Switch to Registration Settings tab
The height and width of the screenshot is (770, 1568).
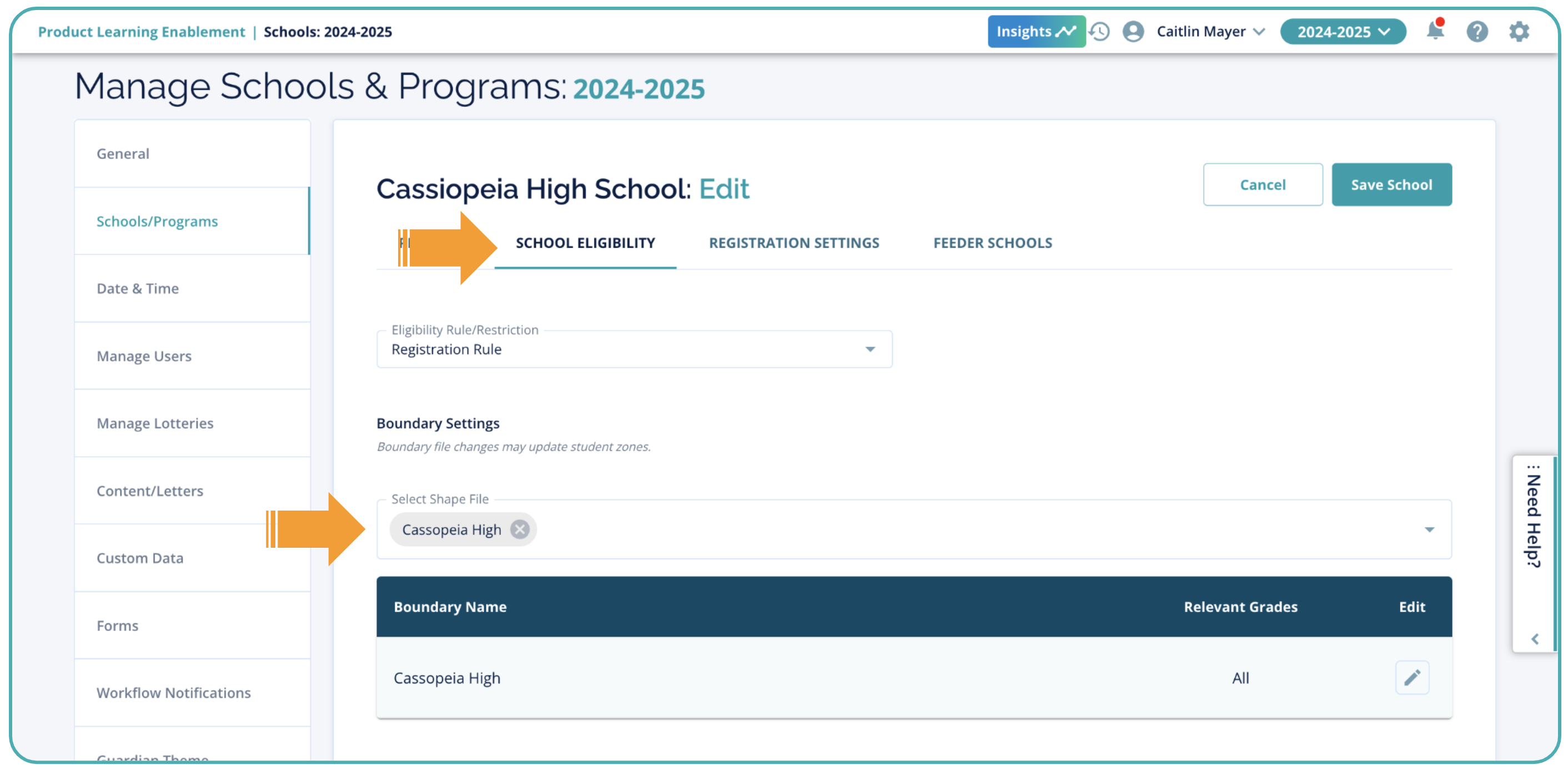coord(794,243)
